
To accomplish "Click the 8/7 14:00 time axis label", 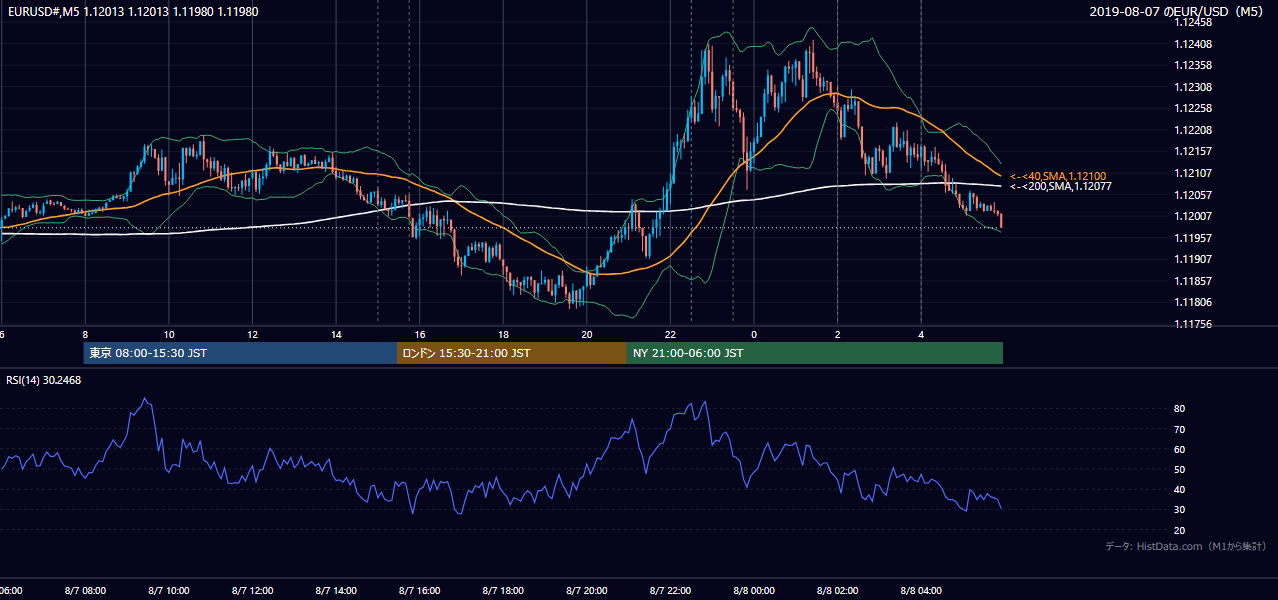I will [x=336, y=590].
